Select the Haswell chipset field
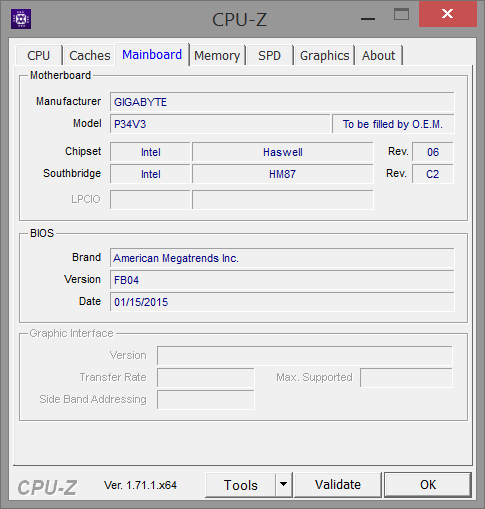The image size is (485, 509). (283, 152)
